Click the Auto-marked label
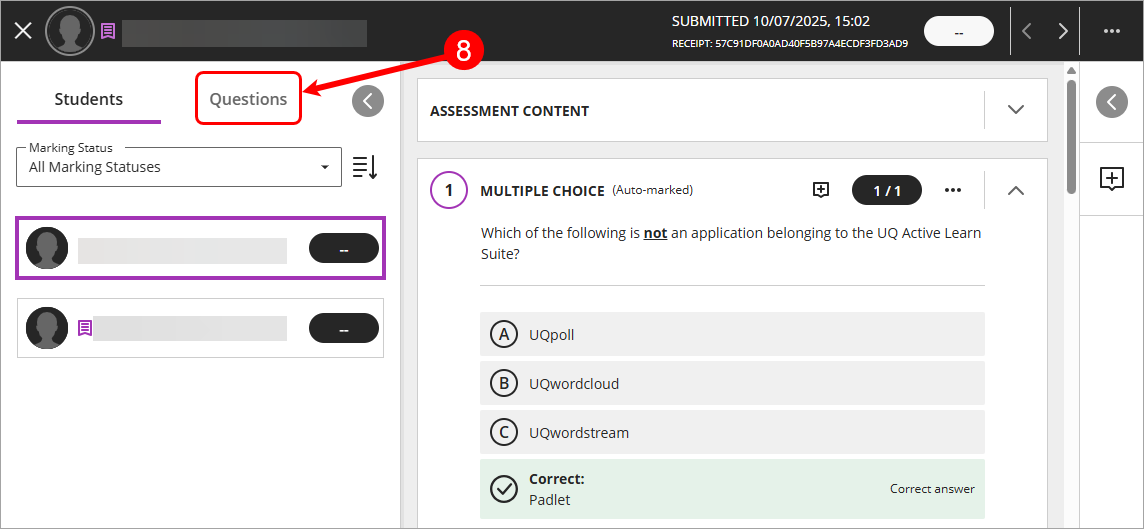 pos(652,190)
